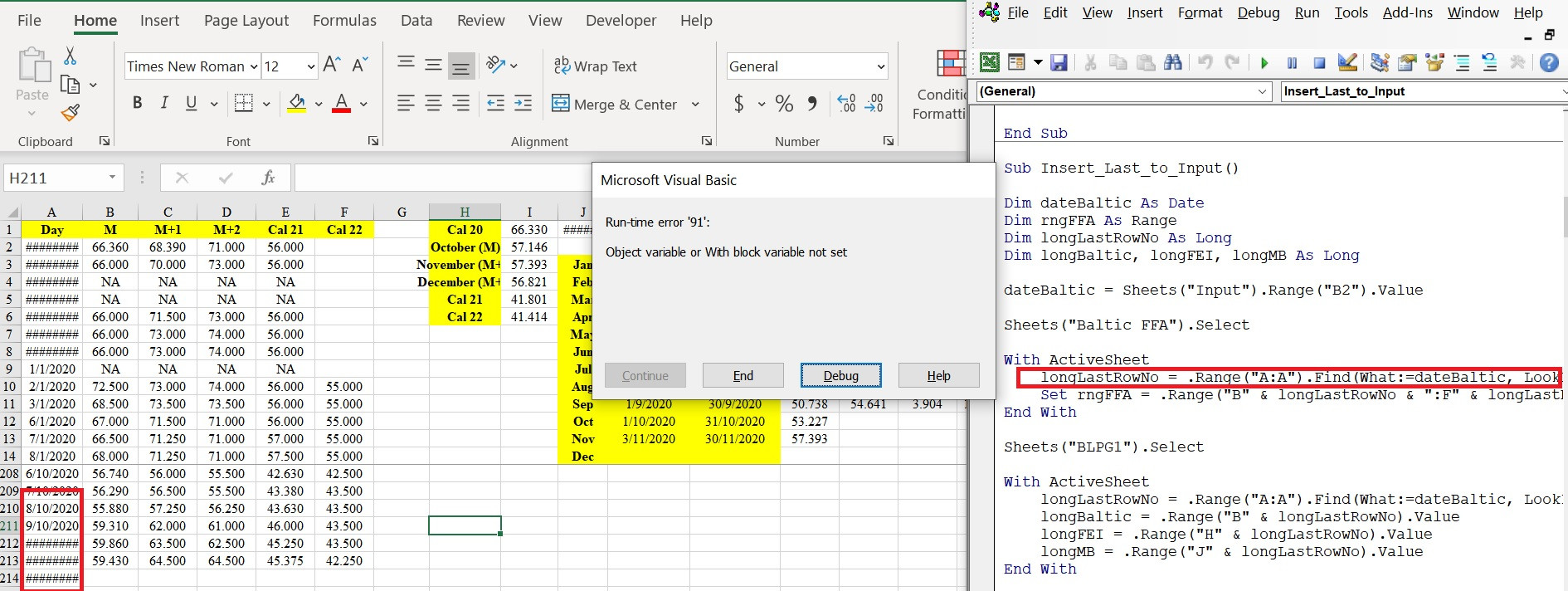Toggle Design Mode icon in VBA toolbar

(1348, 62)
